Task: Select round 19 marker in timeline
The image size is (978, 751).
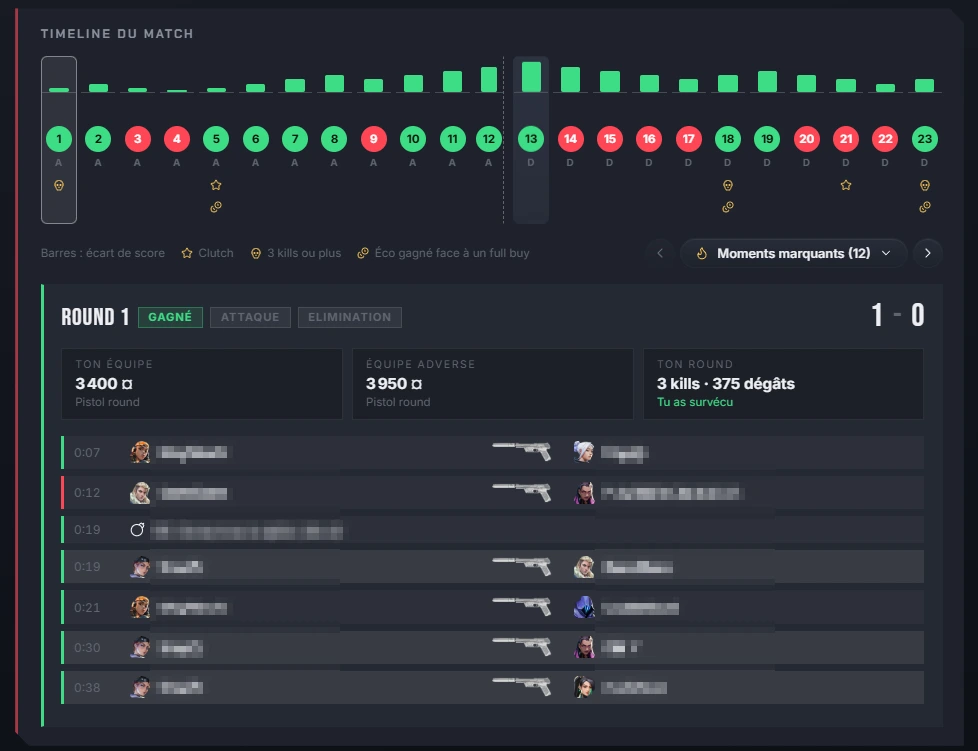Action: click(767, 138)
